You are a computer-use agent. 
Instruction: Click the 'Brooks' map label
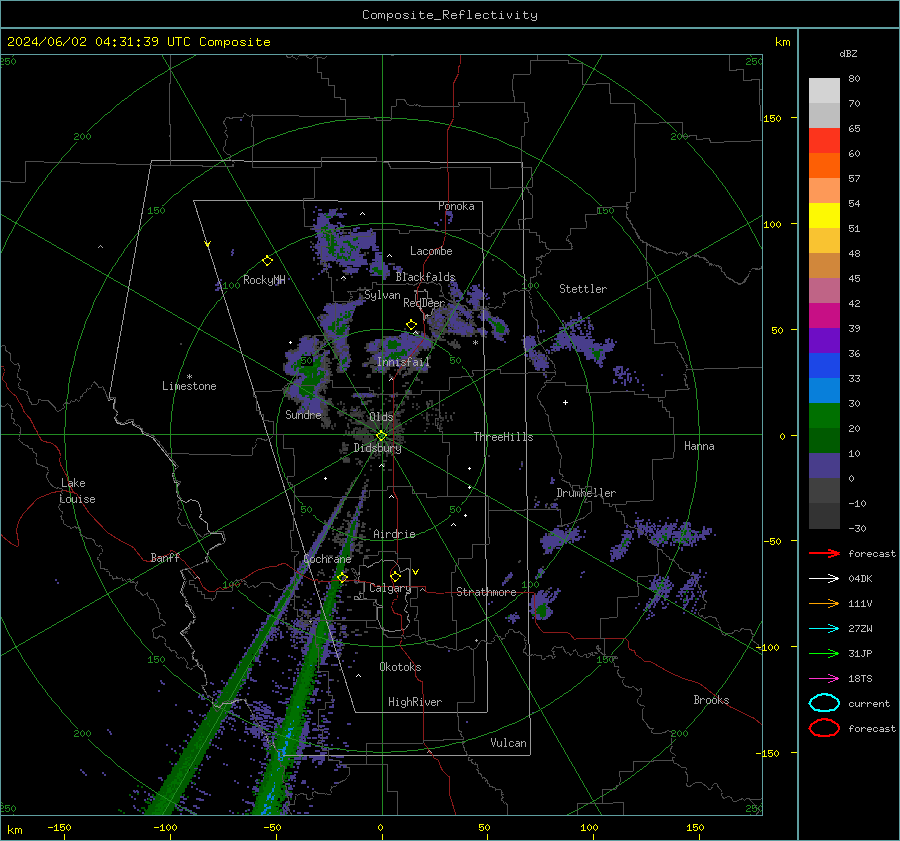click(711, 700)
